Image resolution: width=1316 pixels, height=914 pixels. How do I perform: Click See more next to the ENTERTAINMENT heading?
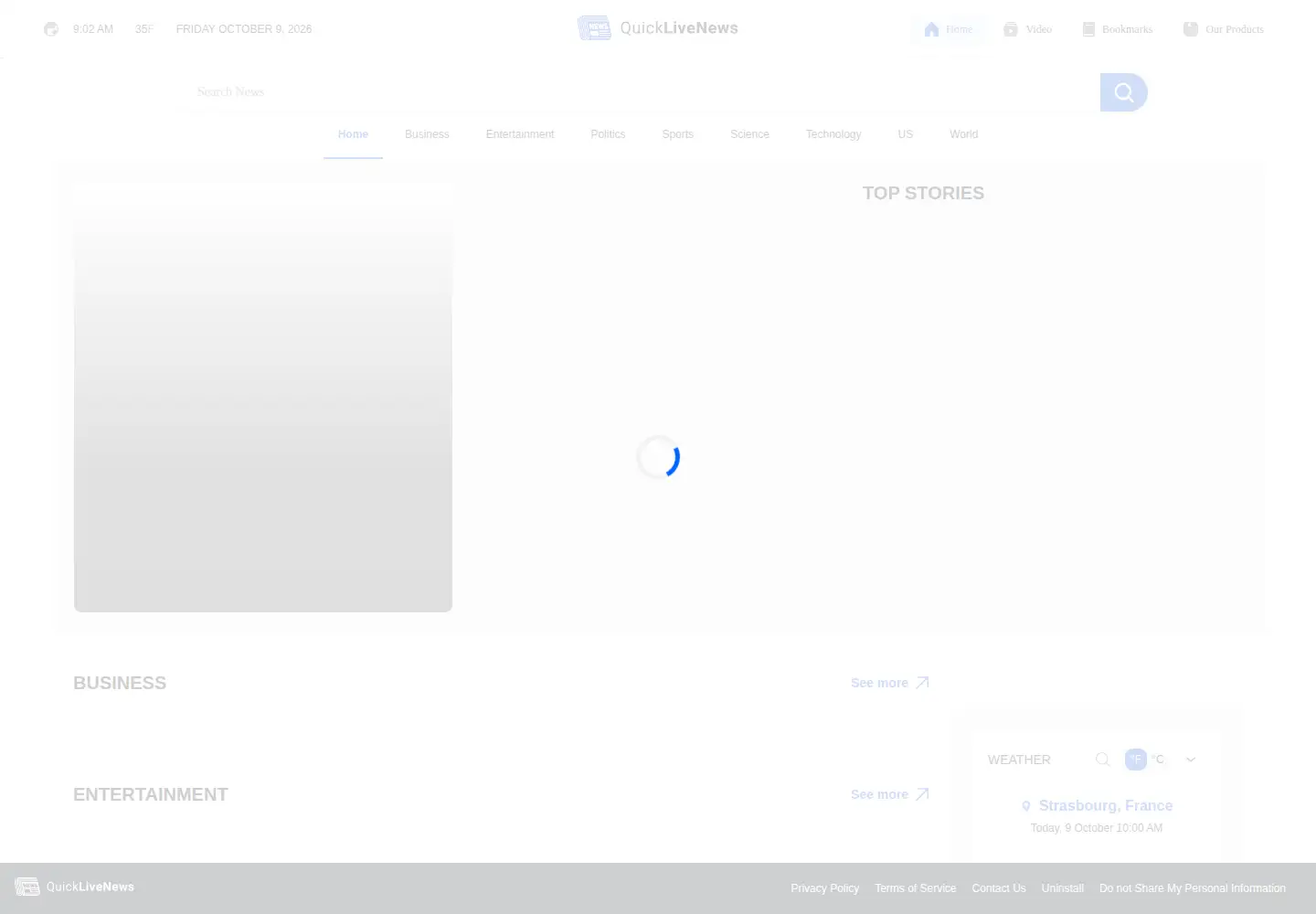click(890, 794)
